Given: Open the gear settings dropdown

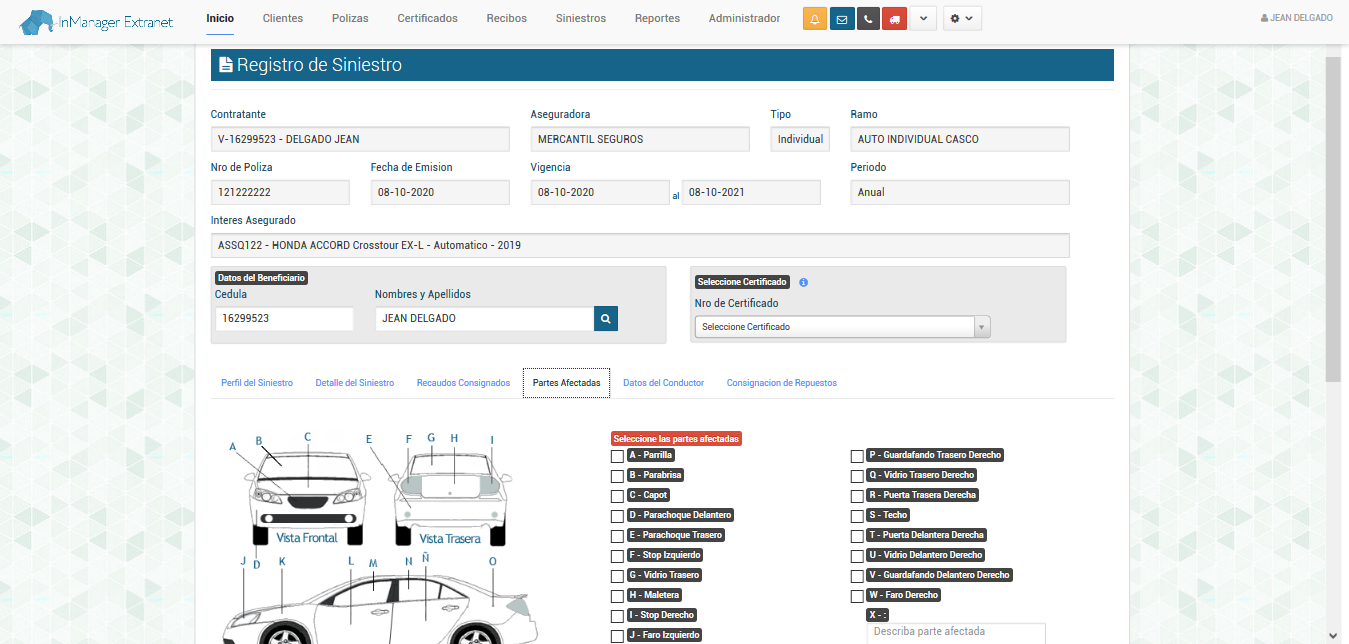Looking at the screenshot, I should pos(962,19).
